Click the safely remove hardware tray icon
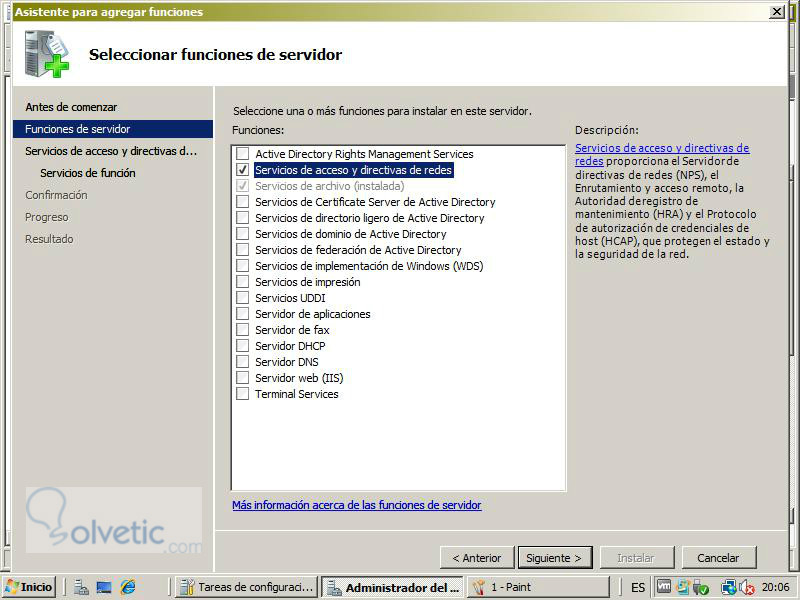The height and width of the screenshot is (600, 800). click(701, 588)
